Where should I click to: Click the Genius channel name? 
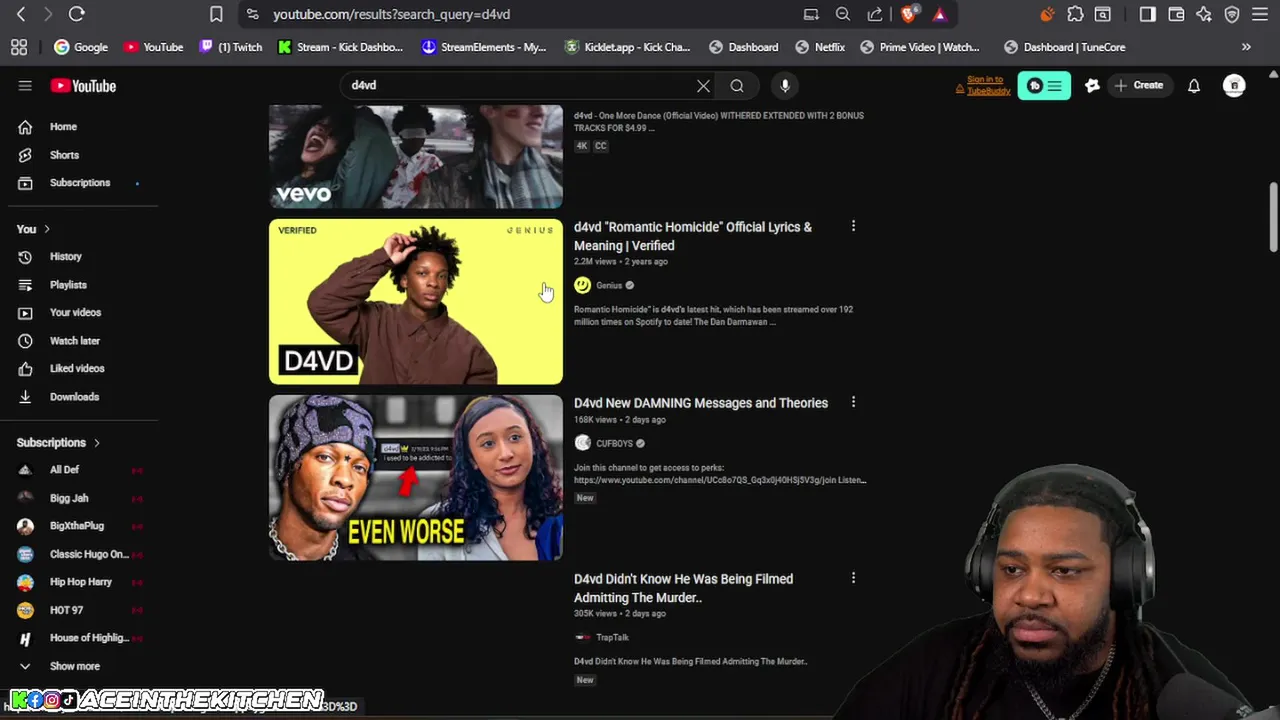(x=609, y=286)
